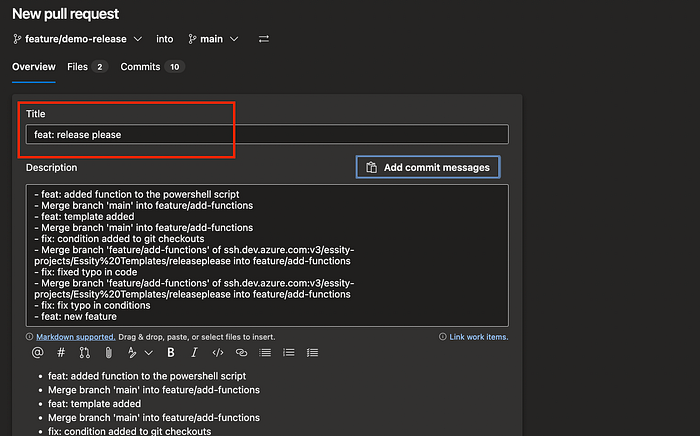
Task: Click the attach file paperclip icon
Action: 108,353
